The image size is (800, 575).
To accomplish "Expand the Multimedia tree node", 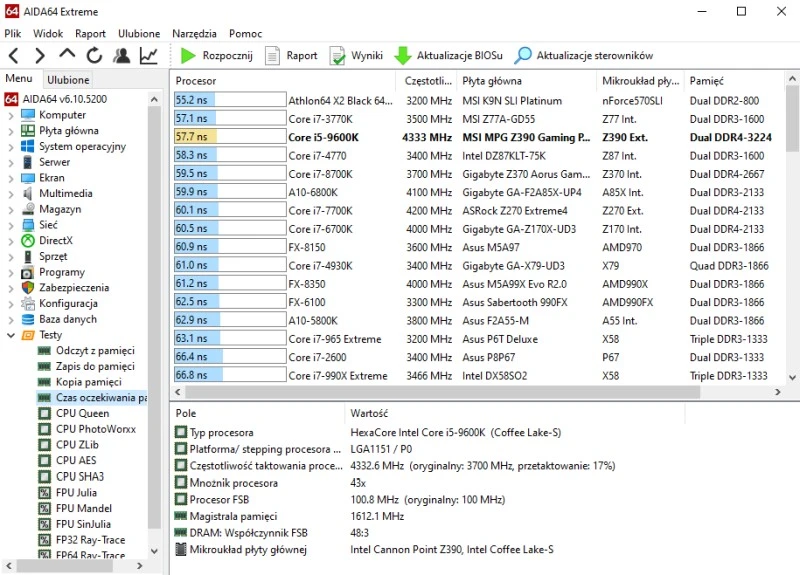I will click(x=11, y=194).
